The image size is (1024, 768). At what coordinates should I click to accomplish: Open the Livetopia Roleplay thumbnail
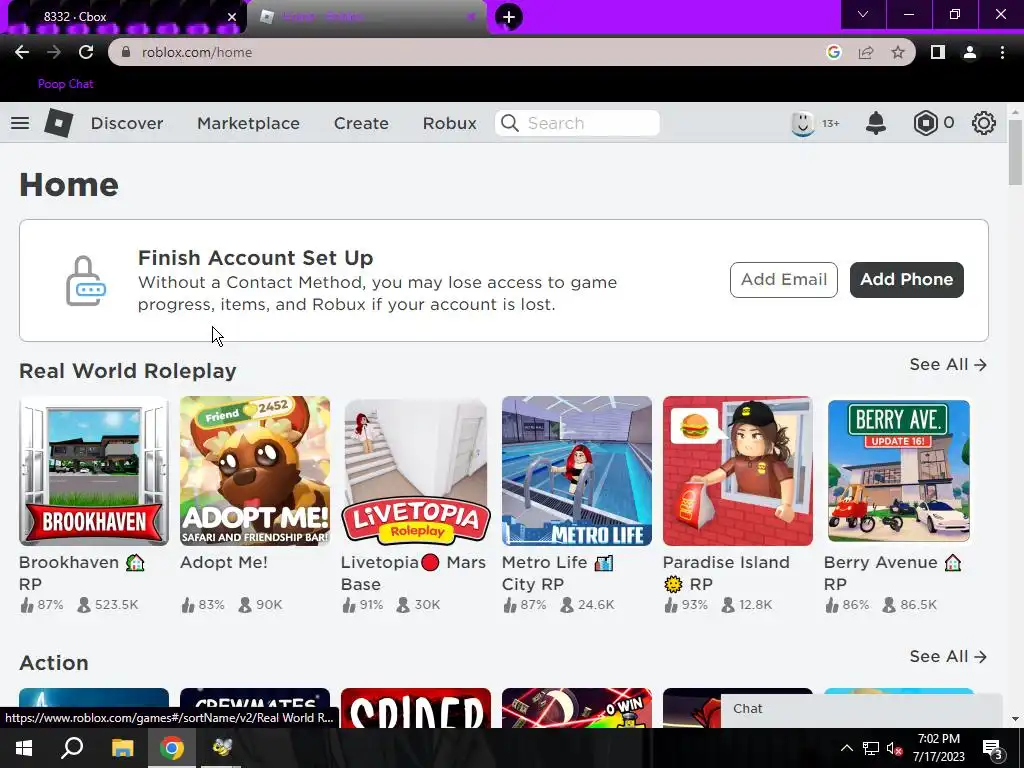(416, 471)
